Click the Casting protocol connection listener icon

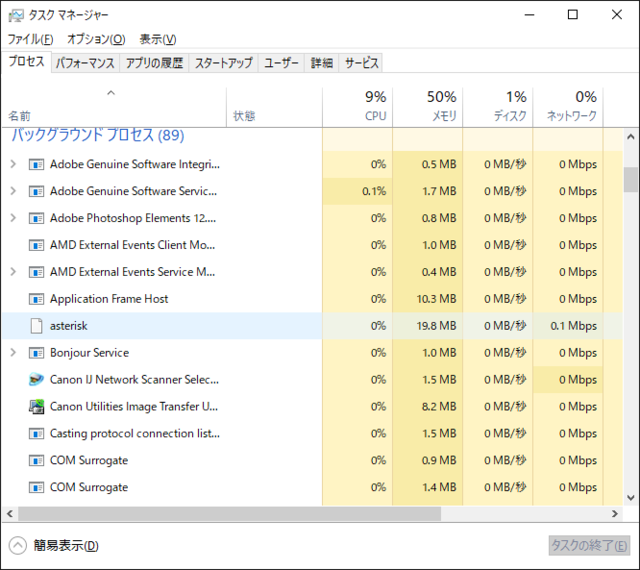point(37,434)
